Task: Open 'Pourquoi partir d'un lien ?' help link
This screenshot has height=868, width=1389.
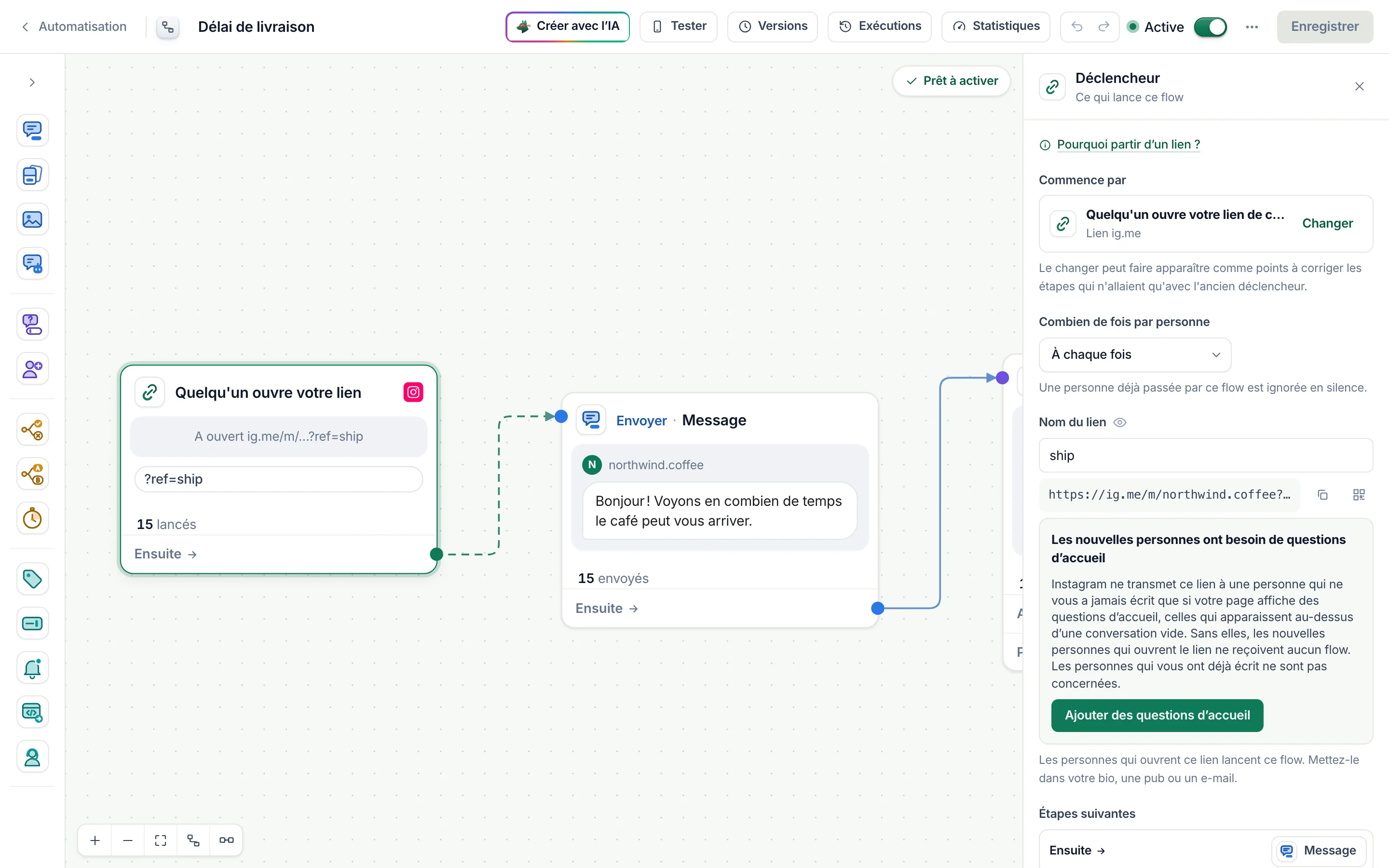Action: (x=1128, y=145)
